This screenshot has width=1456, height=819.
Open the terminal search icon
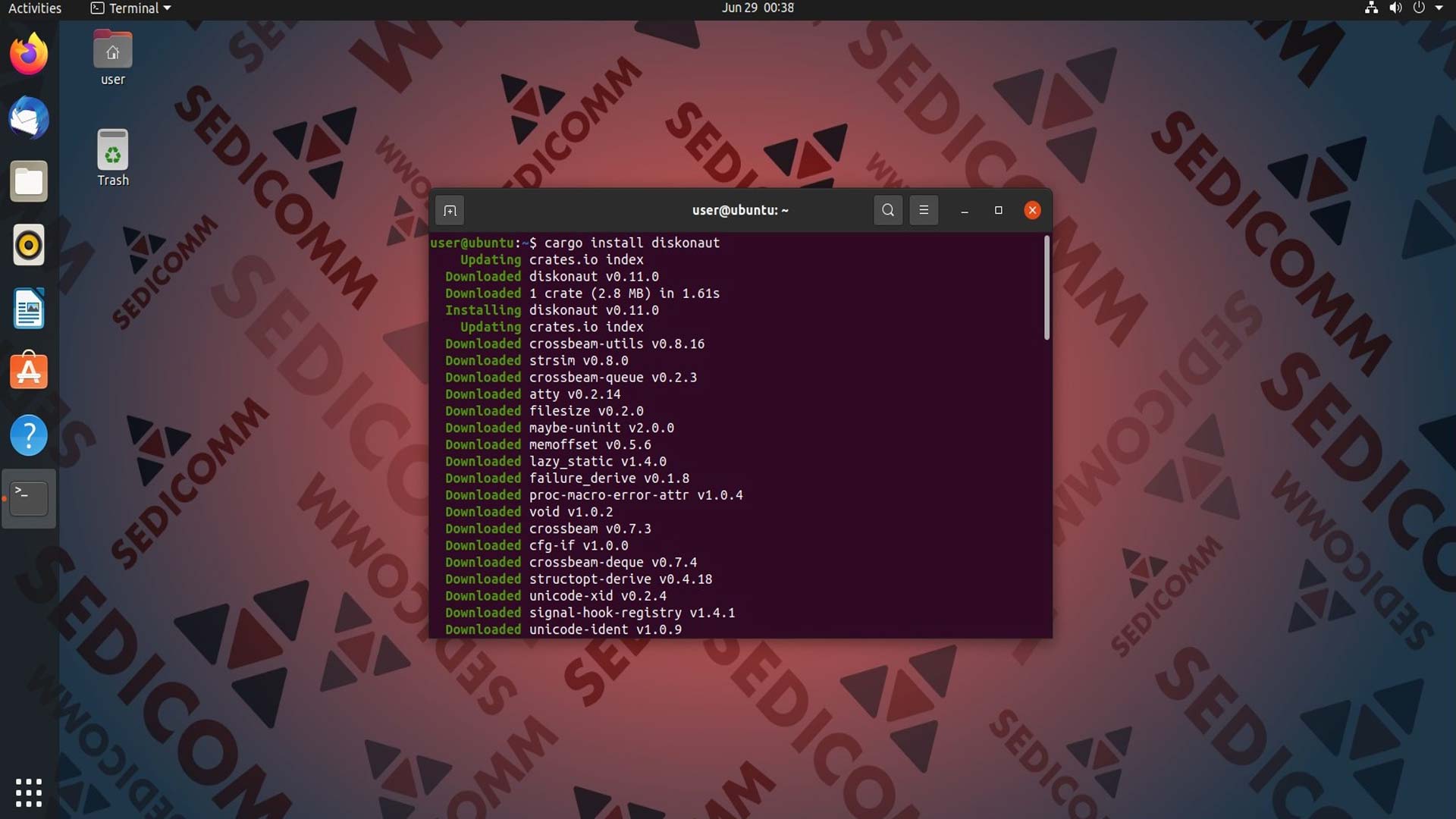click(x=888, y=210)
